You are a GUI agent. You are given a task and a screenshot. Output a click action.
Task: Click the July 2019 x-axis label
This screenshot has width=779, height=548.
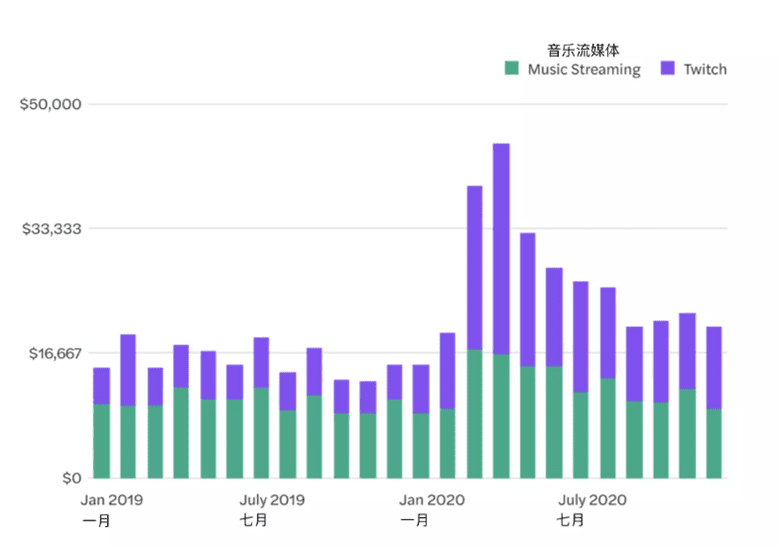click(x=272, y=499)
